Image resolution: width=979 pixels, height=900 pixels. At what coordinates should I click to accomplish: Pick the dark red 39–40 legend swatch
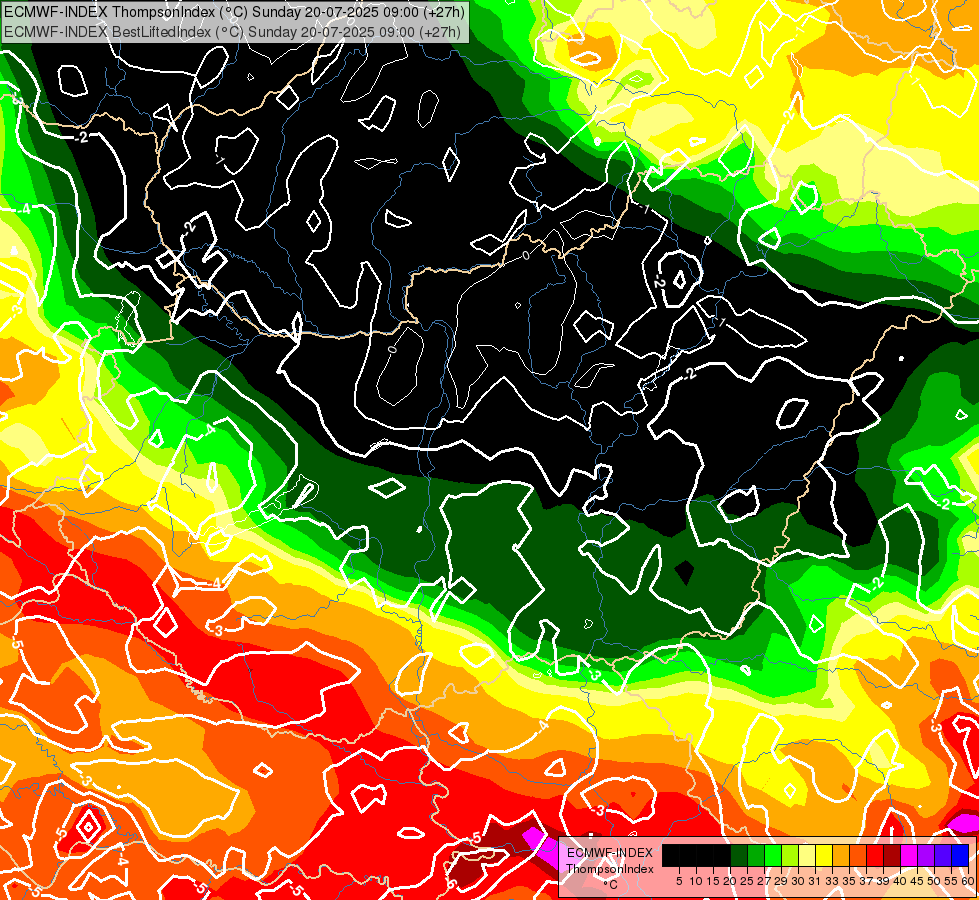[x=892, y=856]
